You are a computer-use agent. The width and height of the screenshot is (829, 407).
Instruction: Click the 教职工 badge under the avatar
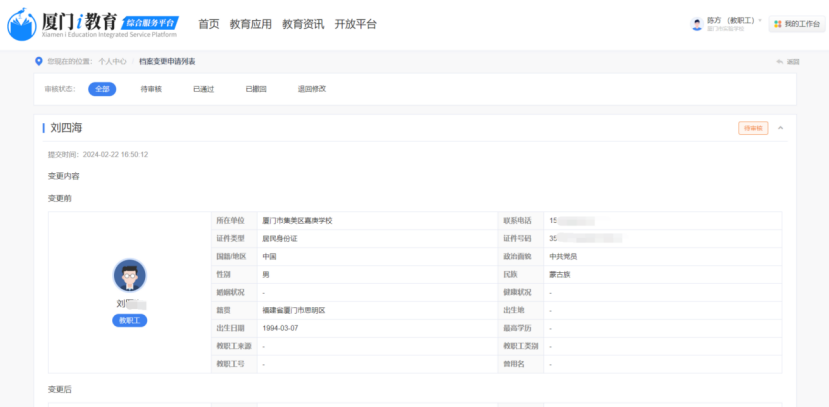pos(130,320)
